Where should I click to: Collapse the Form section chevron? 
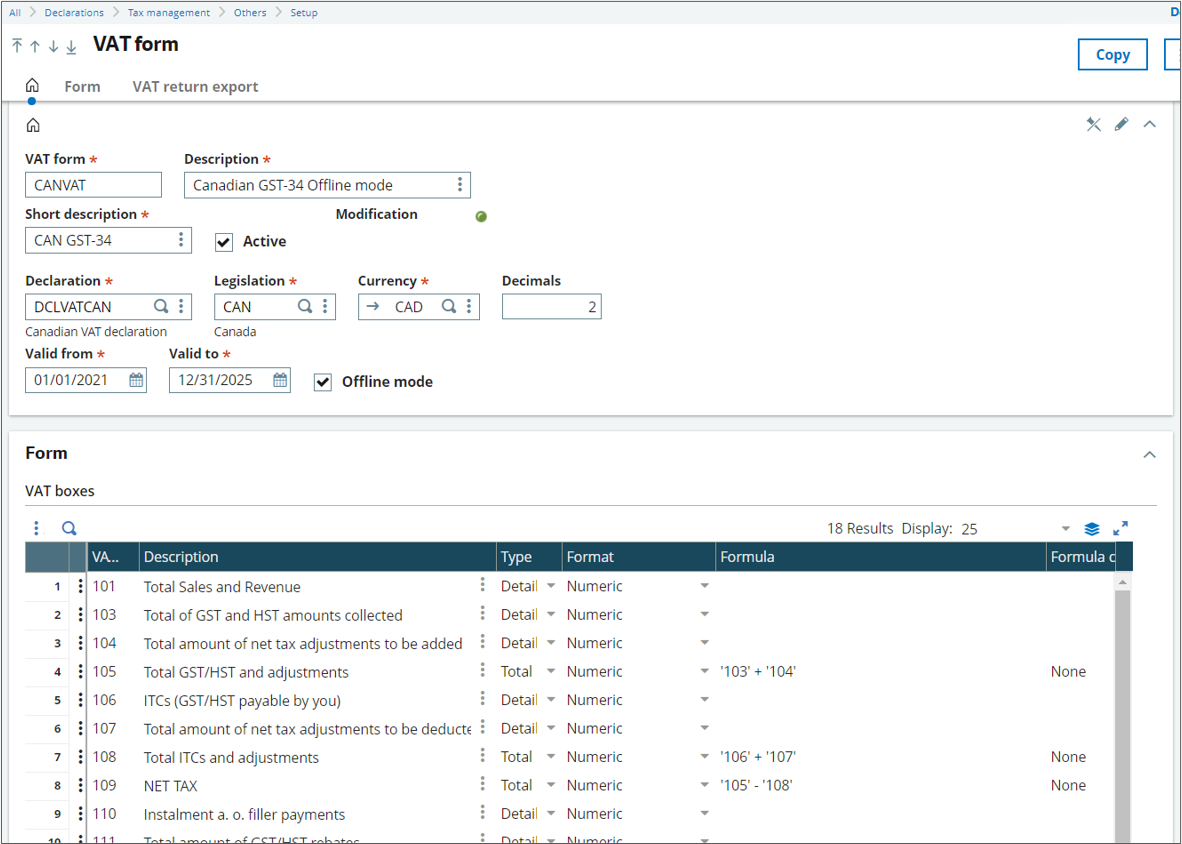coord(1149,454)
